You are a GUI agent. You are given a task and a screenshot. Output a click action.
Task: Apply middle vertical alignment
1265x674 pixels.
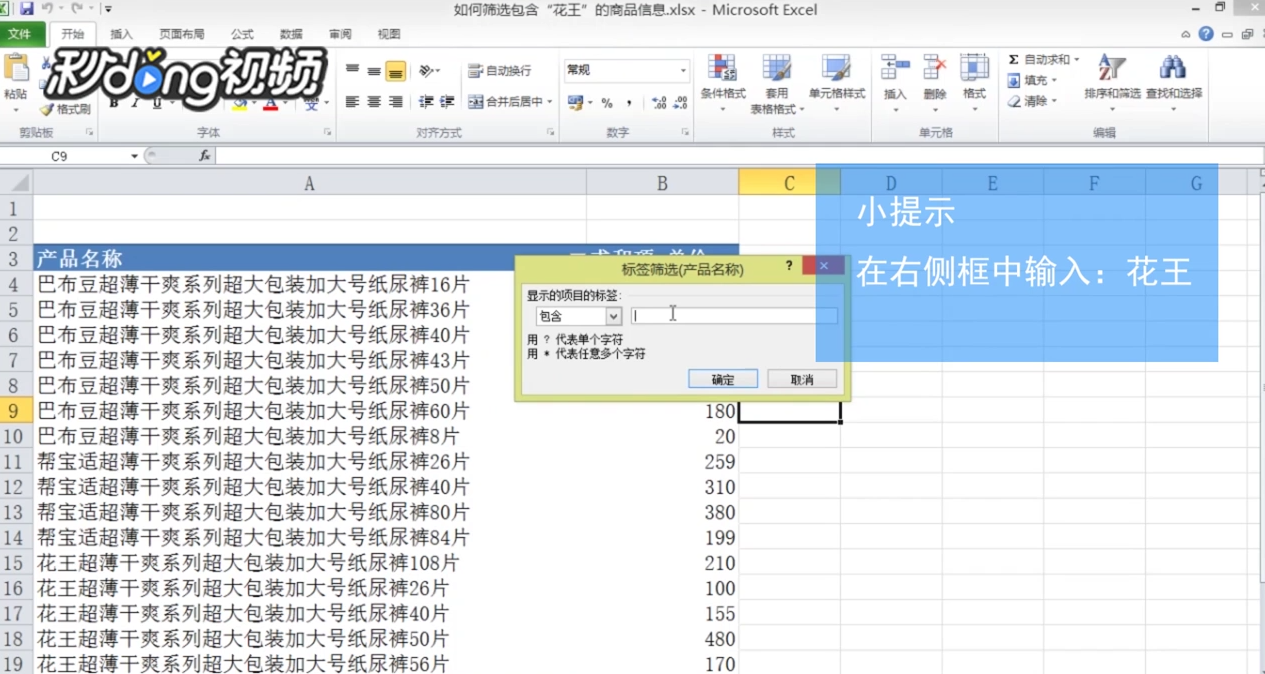tap(374, 71)
